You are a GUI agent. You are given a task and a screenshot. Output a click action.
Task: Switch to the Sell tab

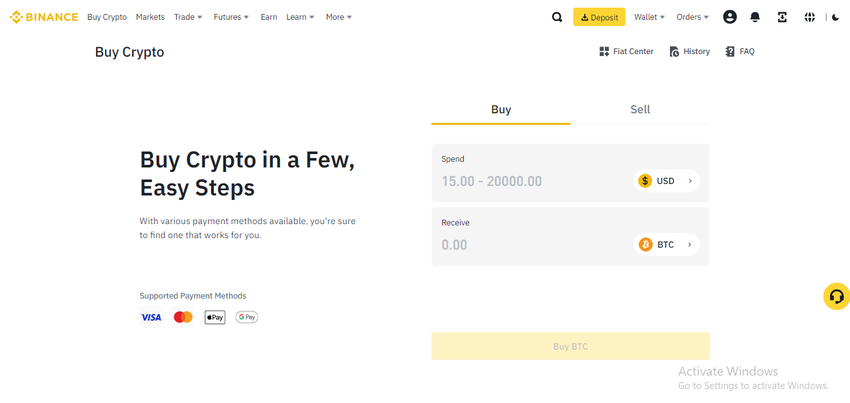[640, 110]
